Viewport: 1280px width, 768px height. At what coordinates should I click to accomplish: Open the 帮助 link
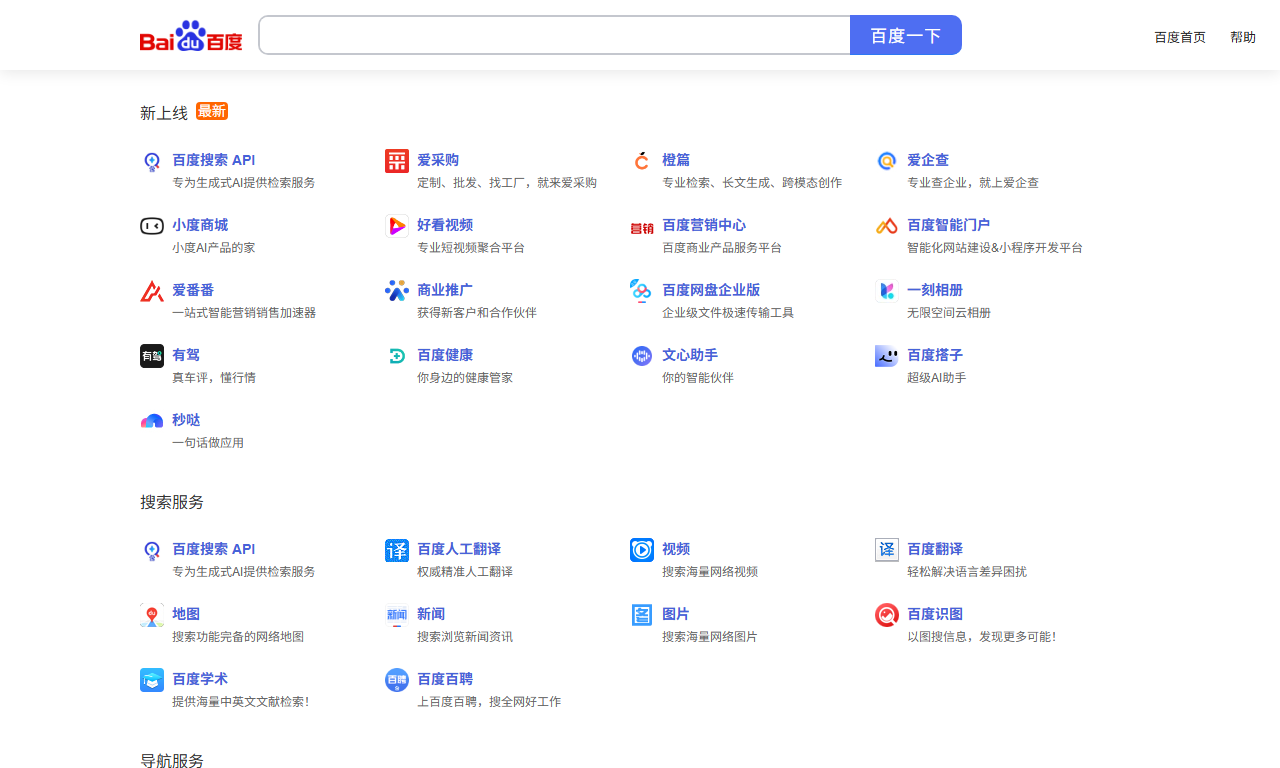1243,37
